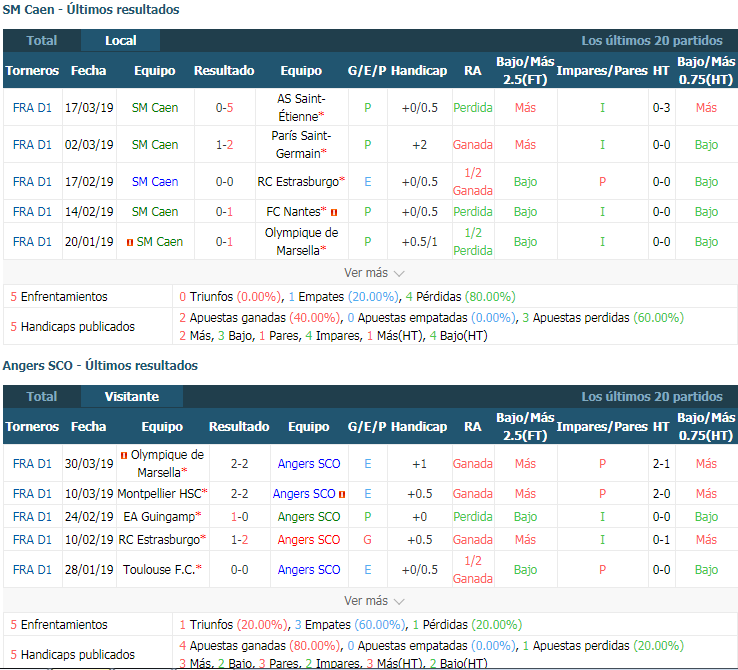Click G result letter in 10/02/19 row
Image resolution: width=738 pixels, height=670 pixels.
(368, 540)
